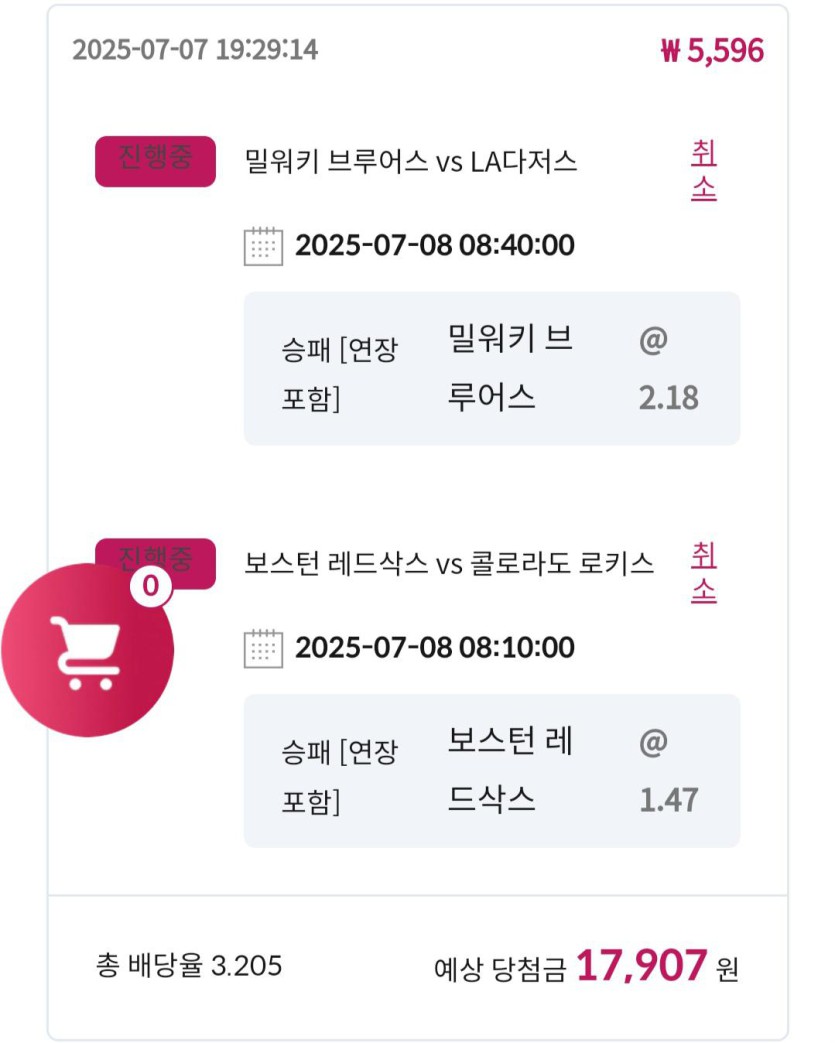Click the match start time 2025-07-08 08:40:00
This screenshot has height=1043, width=835.
click(434, 245)
